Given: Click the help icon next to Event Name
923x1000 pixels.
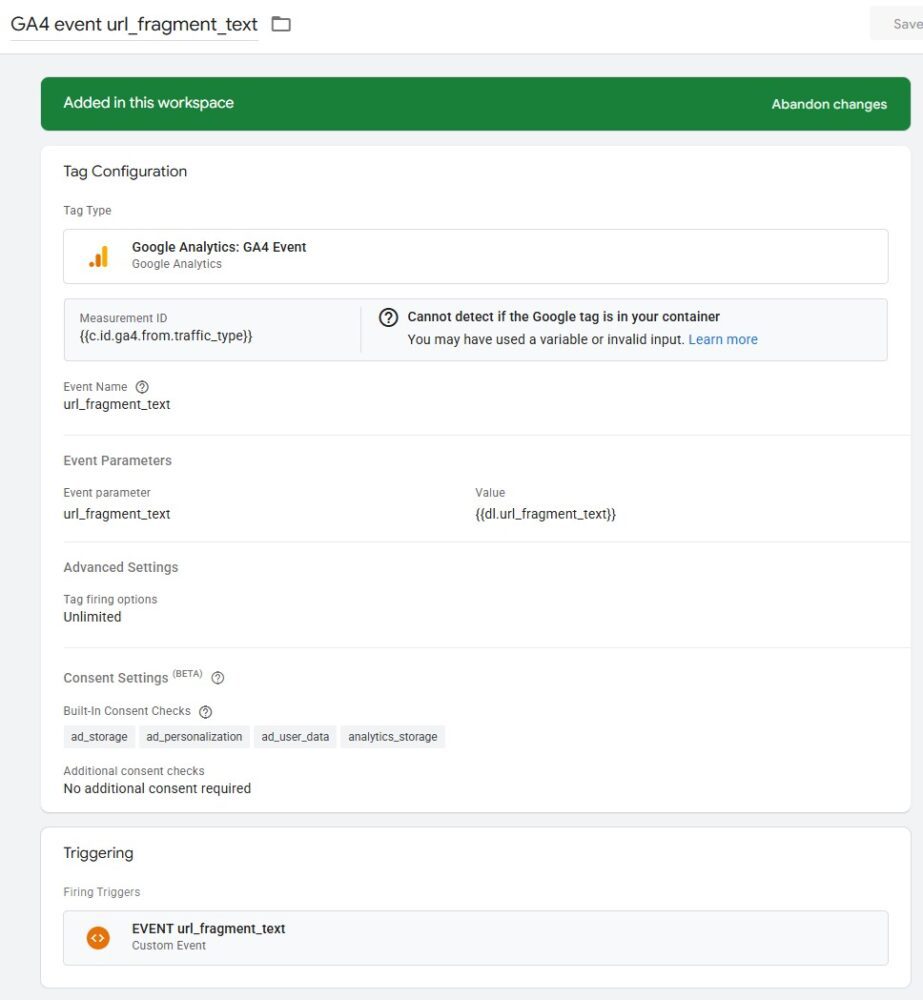Looking at the screenshot, I should [142, 387].
